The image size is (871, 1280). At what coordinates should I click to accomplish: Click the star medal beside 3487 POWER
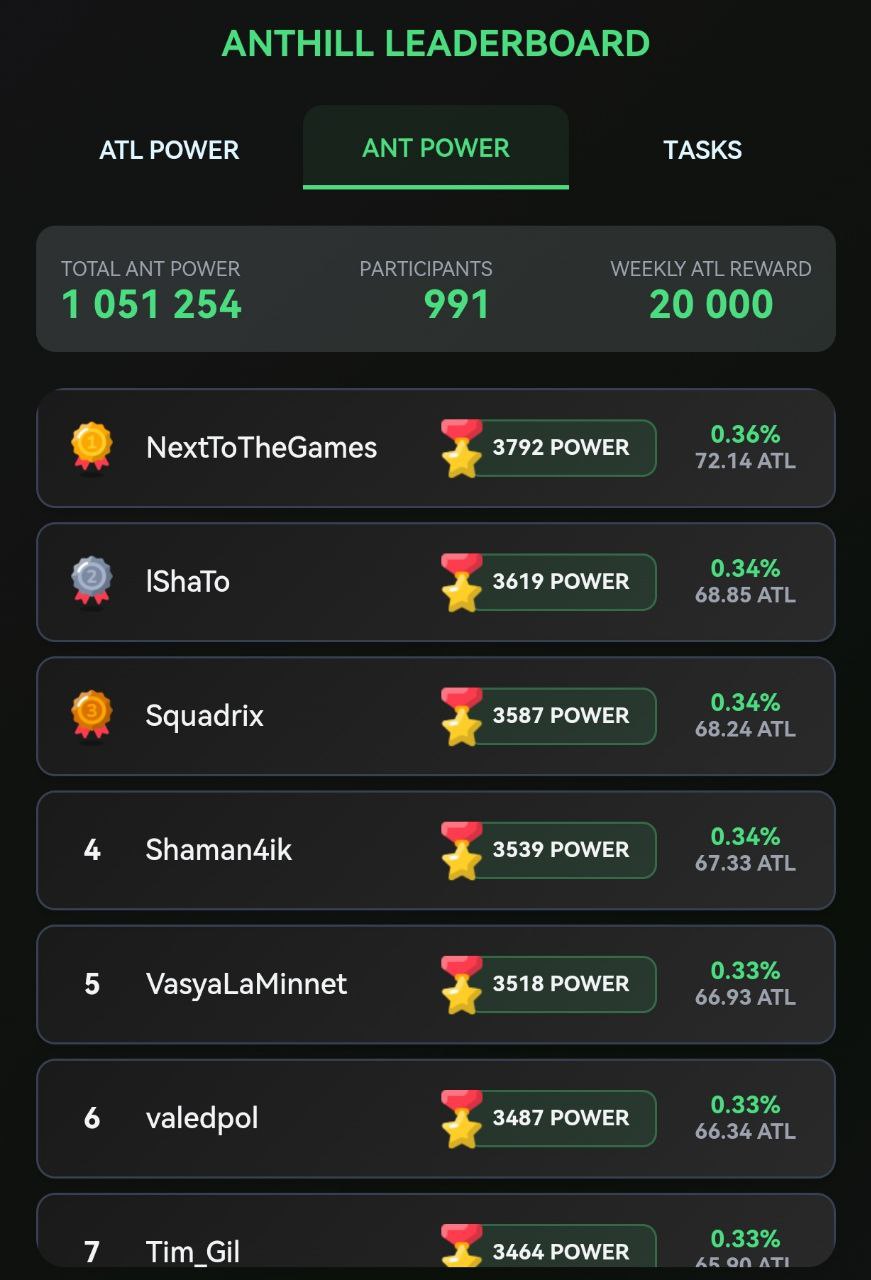[462, 1118]
